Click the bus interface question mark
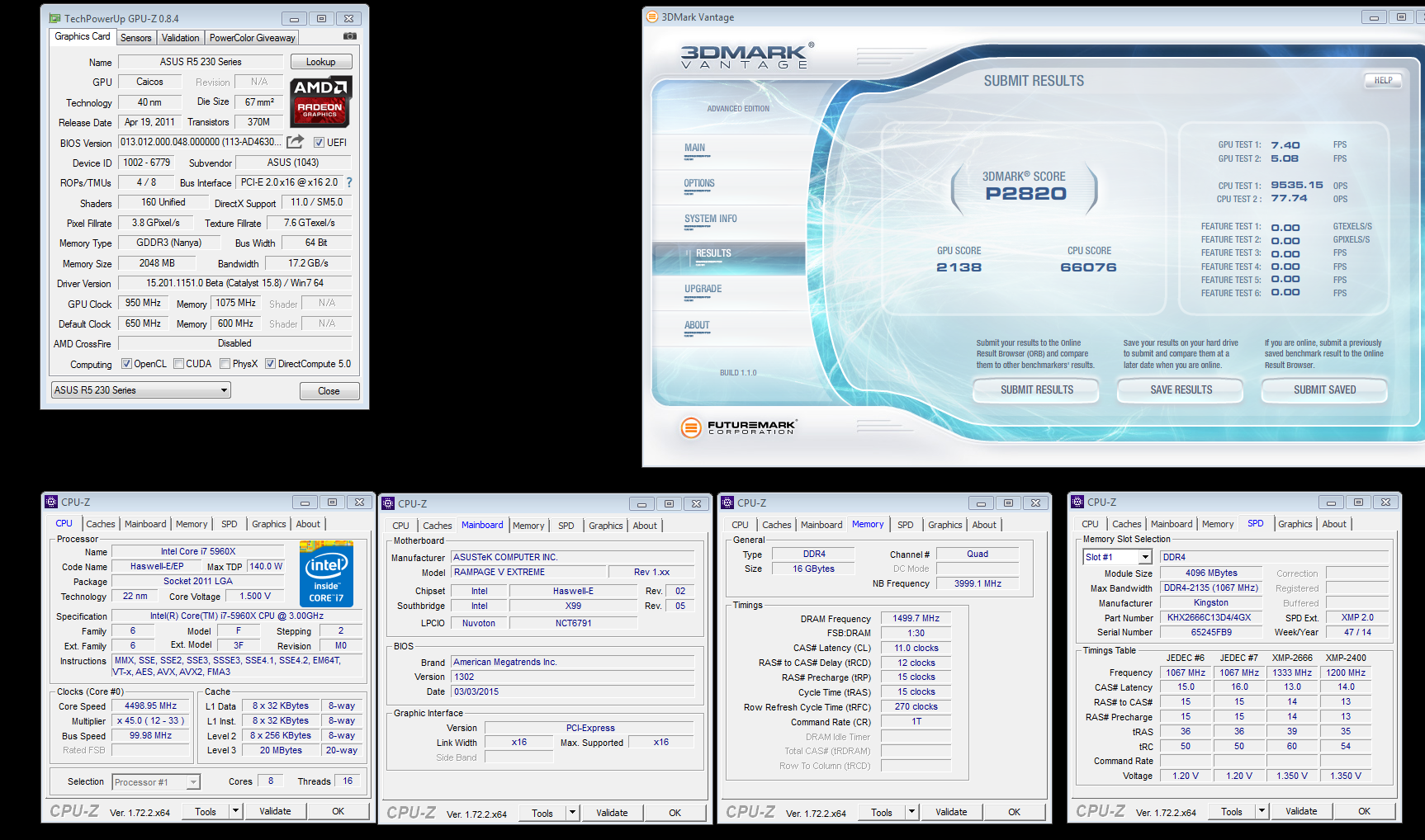 coord(349,182)
